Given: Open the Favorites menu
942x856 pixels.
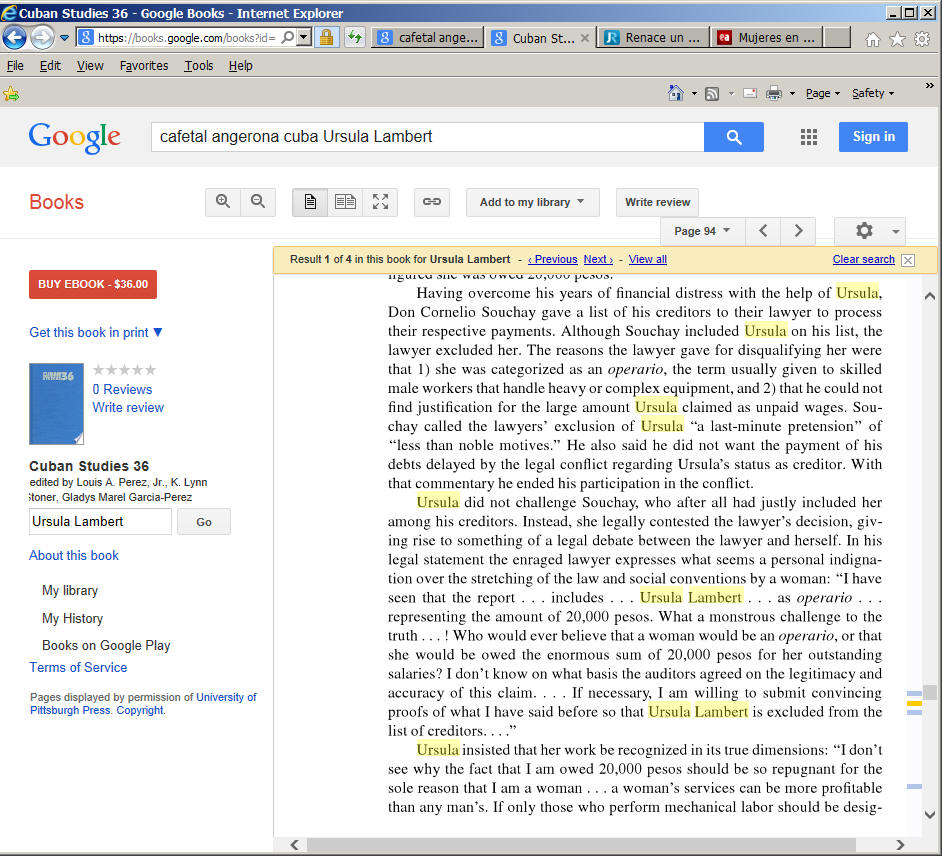Looking at the screenshot, I should click(144, 65).
